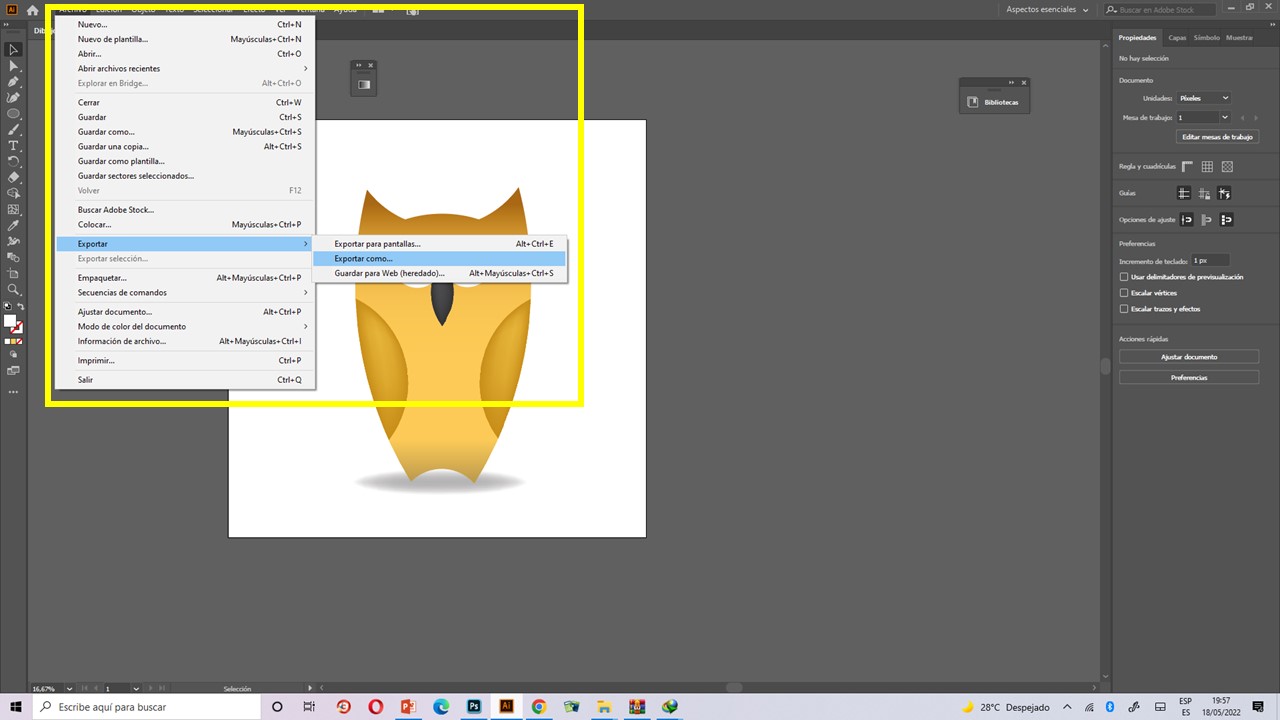Open Photoshop from the Windows taskbar
Viewport: 1280px width, 720px height.
pyautogui.click(x=474, y=707)
